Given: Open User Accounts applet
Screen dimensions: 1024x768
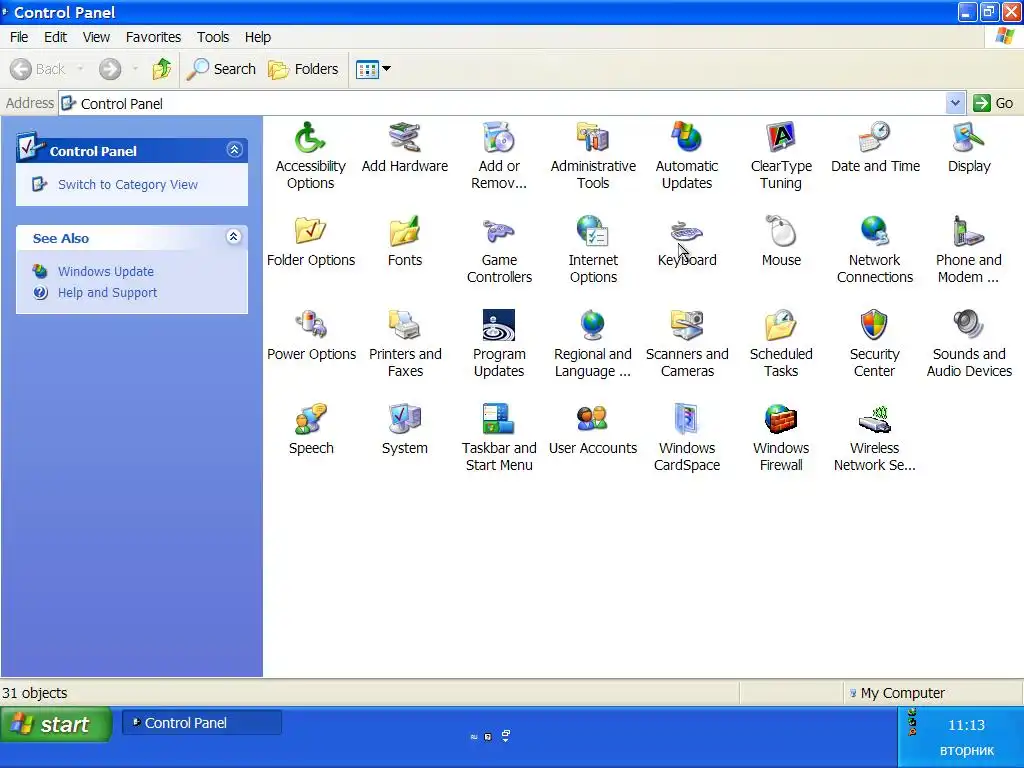Looking at the screenshot, I should 593,430.
